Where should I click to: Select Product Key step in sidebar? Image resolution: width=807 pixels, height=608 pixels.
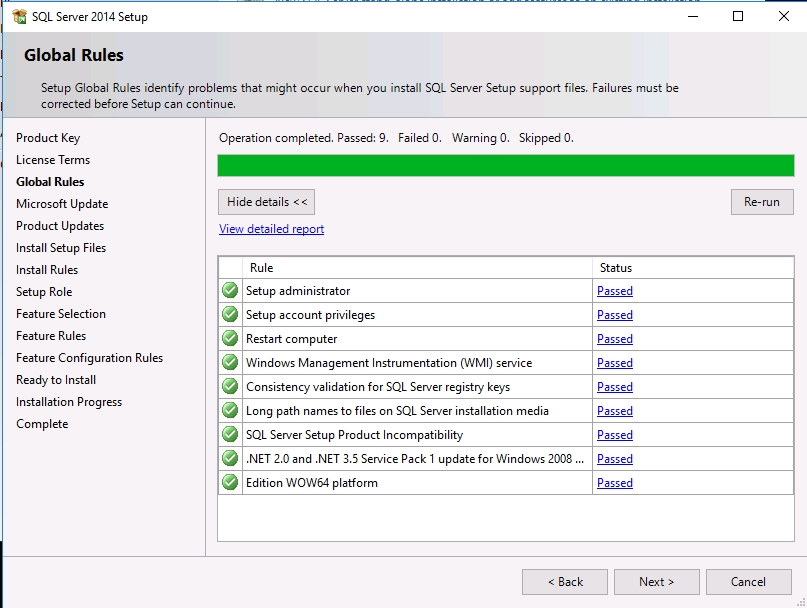48,138
